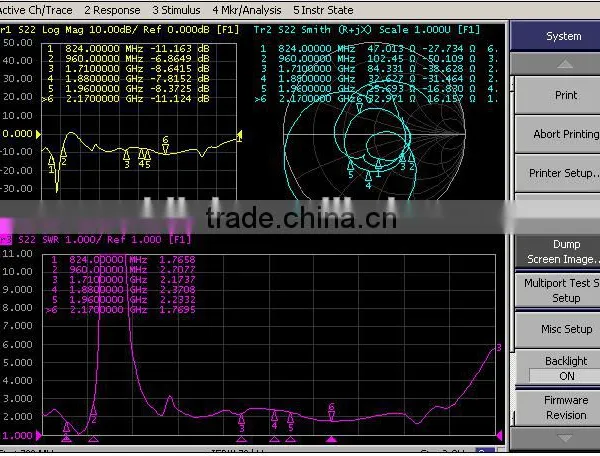Click yellow reference arrow at Tr1 right edge
The image size is (600, 456).
pyautogui.click(x=240, y=135)
